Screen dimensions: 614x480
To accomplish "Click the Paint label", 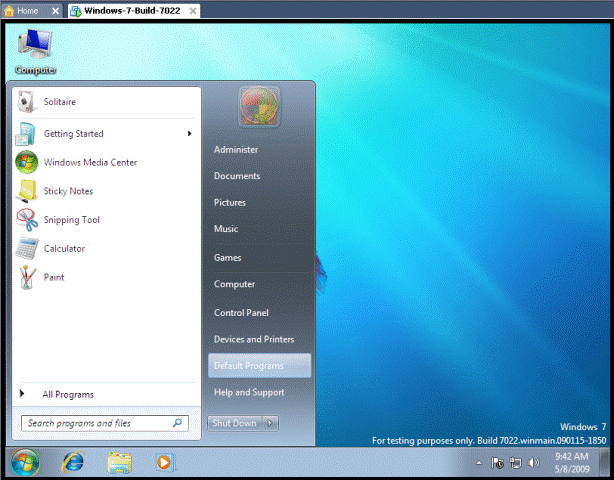I will point(54,277).
